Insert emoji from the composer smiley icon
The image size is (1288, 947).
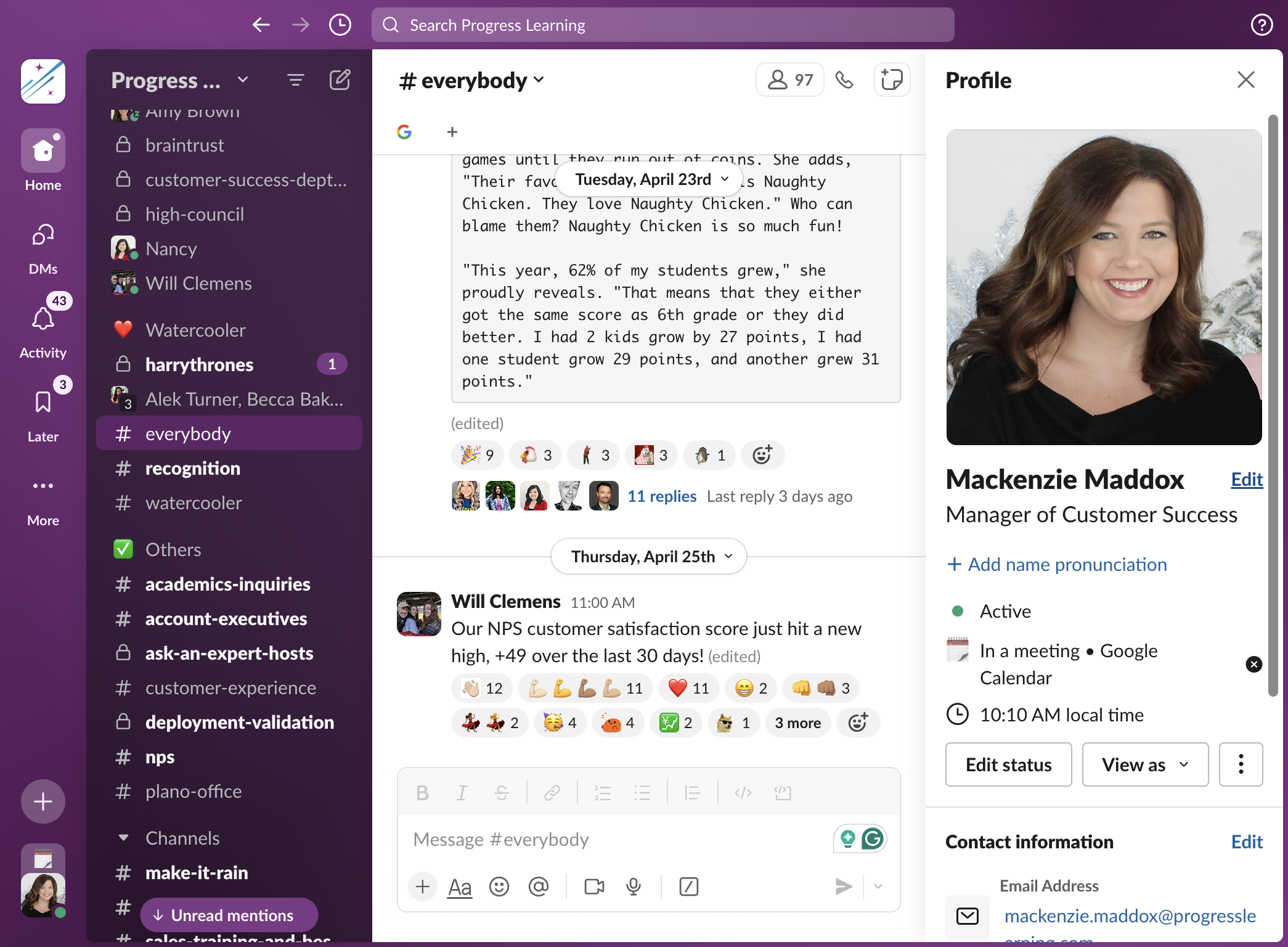click(499, 887)
